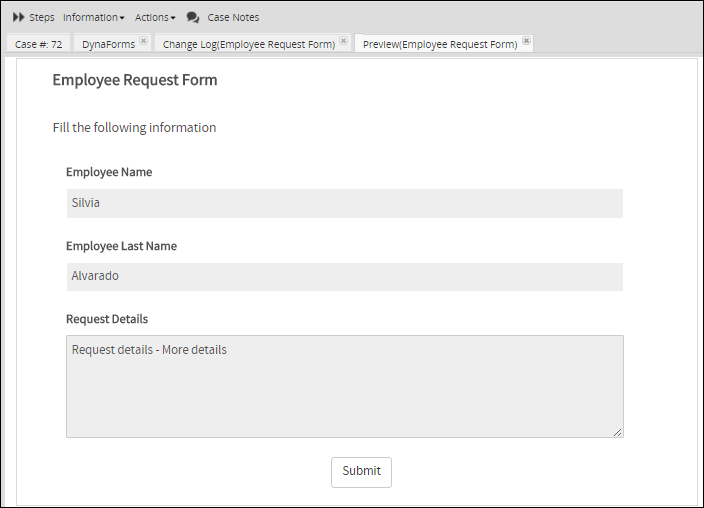Click the Employee Name field with Silvia
Screen dimensions: 704x508
click(344, 203)
